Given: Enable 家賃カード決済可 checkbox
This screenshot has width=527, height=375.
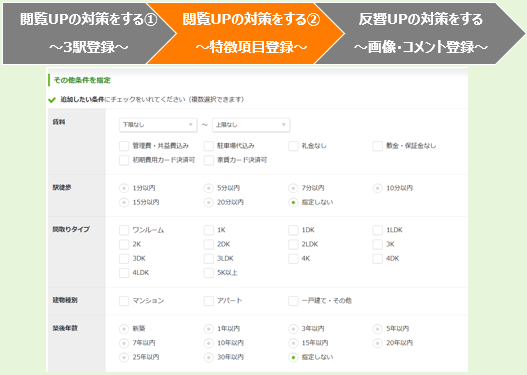Looking at the screenshot, I should 209,160.
